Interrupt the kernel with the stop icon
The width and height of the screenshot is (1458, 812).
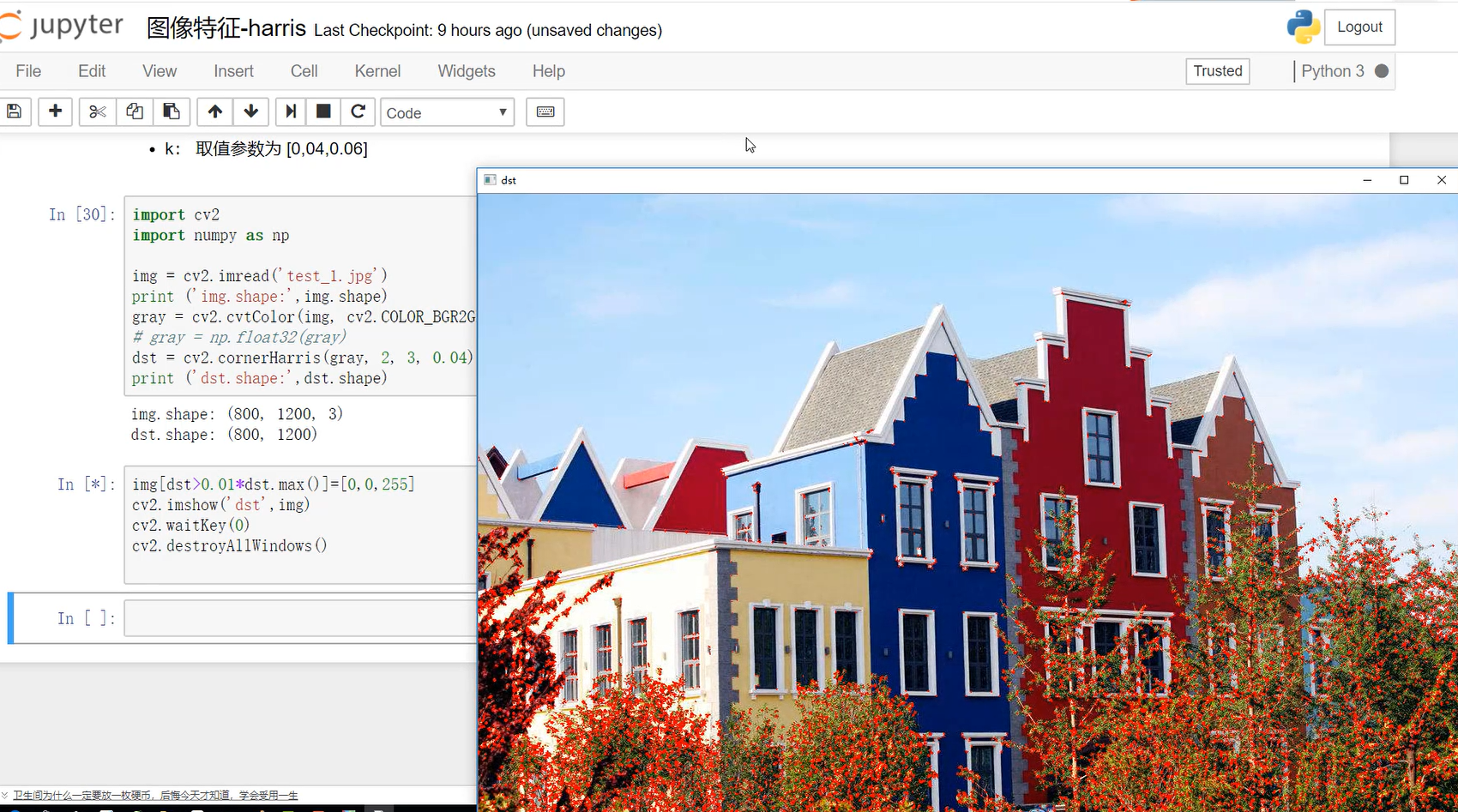[x=323, y=112]
